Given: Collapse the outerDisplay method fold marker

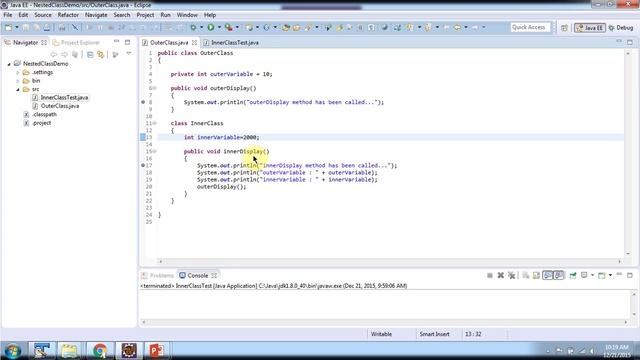Looking at the screenshot, I should [x=154, y=88].
